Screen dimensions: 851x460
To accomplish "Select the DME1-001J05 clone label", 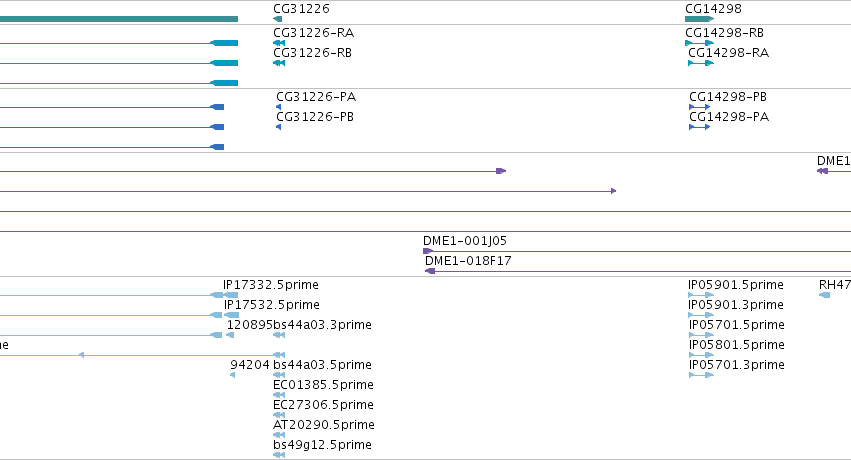I will tap(465, 240).
